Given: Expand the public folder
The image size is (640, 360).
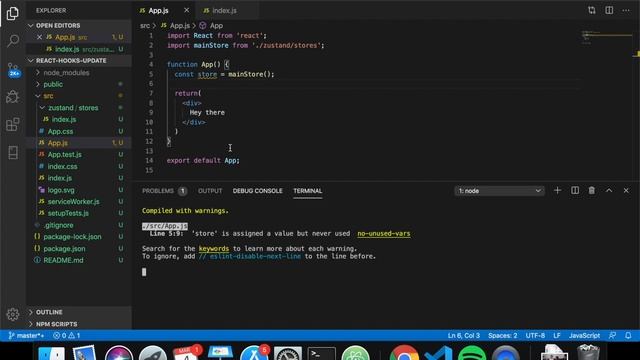Looking at the screenshot, I should point(53,84).
